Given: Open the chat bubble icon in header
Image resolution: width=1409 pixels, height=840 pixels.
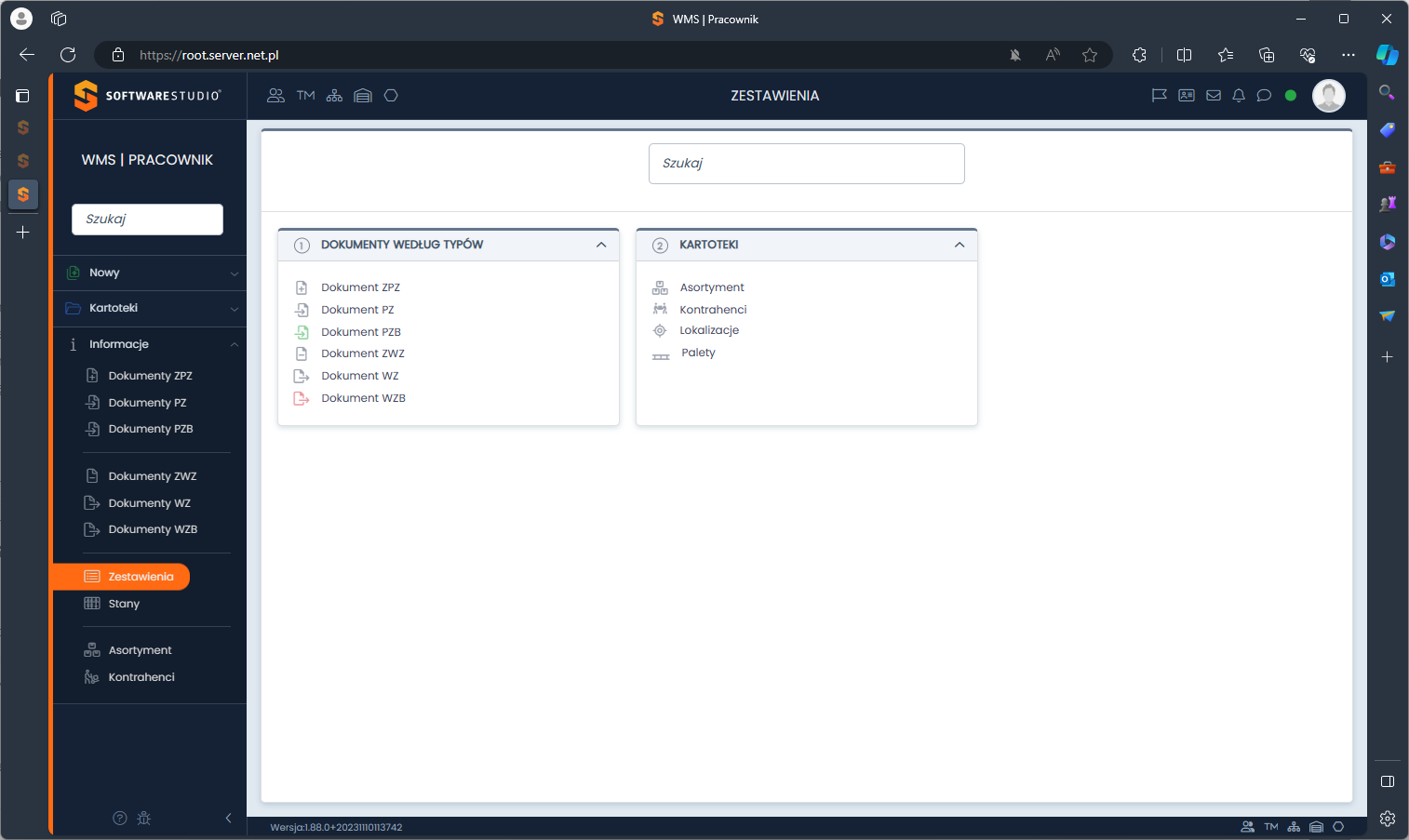Looking at the screenshot, I should pyautogui.click(x=1264, y=95).
